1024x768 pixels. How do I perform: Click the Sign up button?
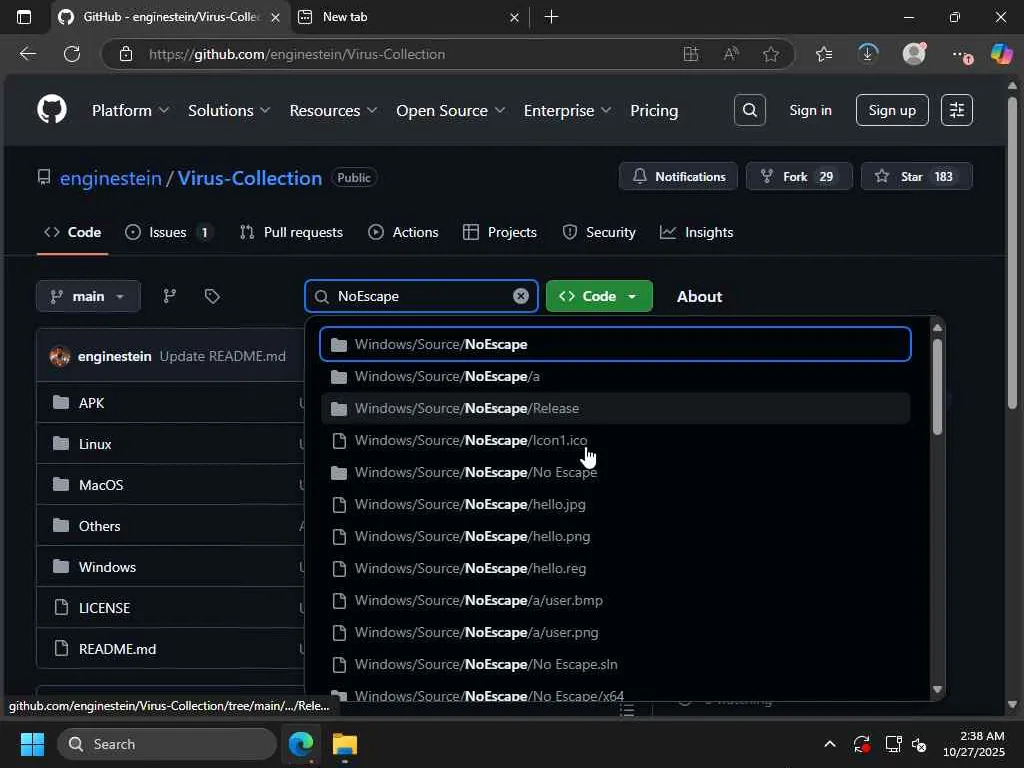click(x=892, y=110)
